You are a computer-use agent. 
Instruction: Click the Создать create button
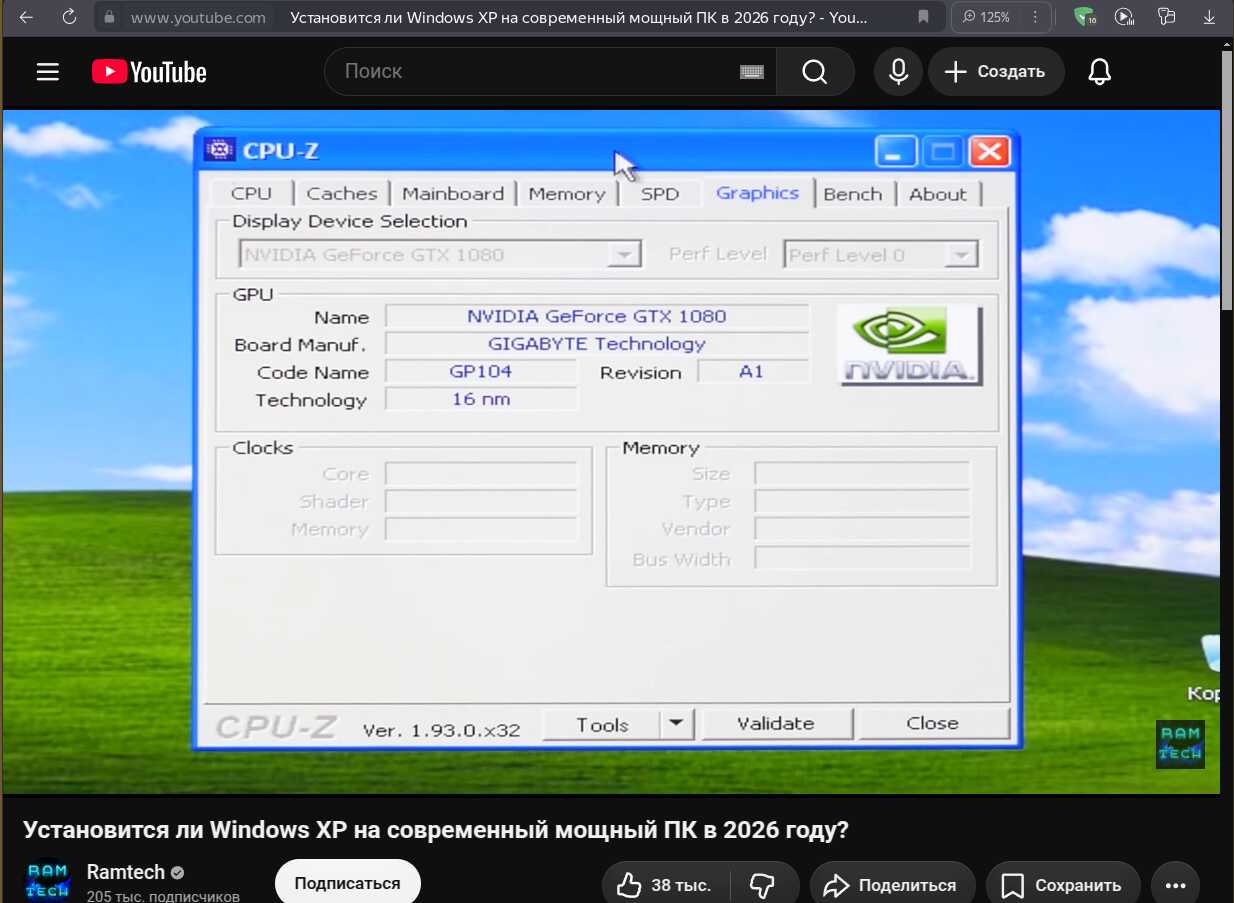(x=996, y=71)
